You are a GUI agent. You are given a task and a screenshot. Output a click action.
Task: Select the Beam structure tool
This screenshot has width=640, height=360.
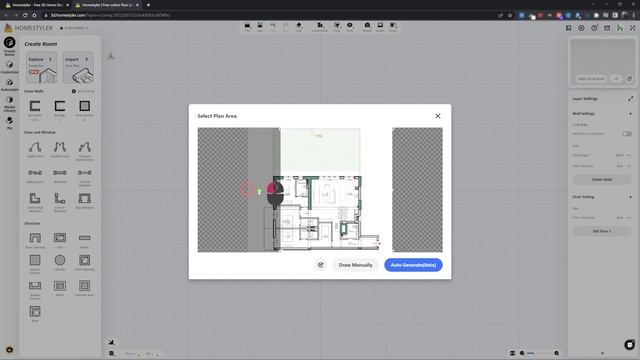pos(84,240)
